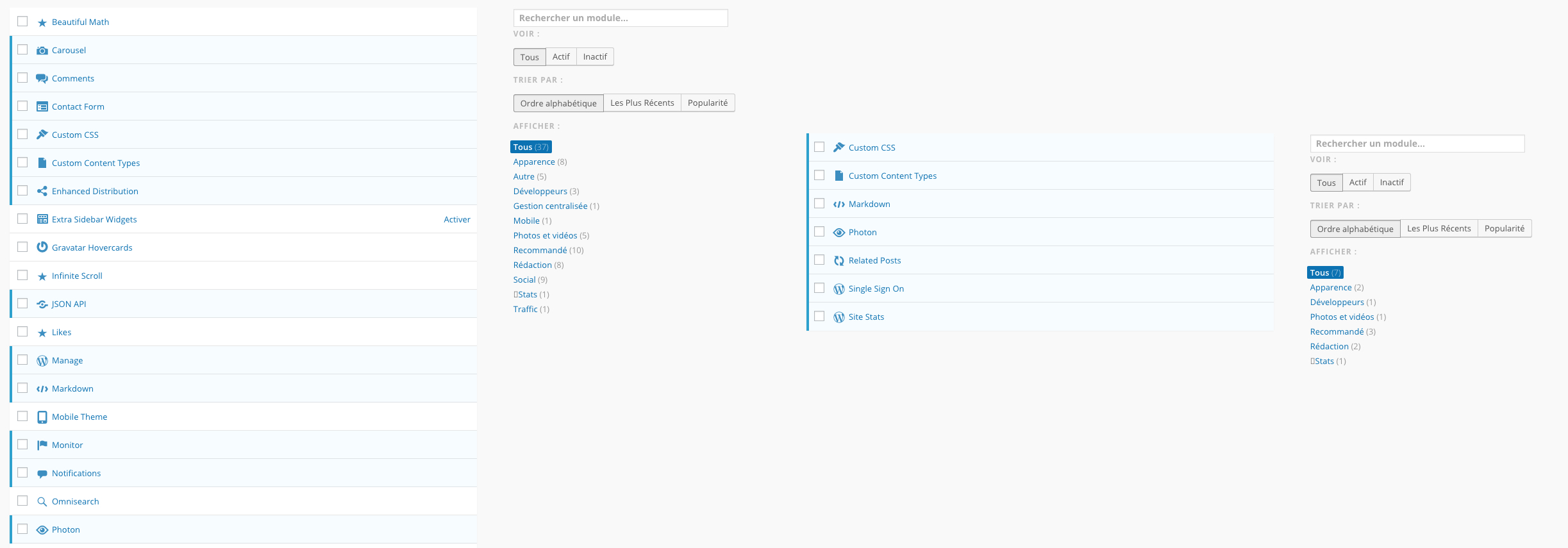Click the eye icon for Photon in the short list
The width and height of the screenshot is (1568, 548).
coord(839,233)
